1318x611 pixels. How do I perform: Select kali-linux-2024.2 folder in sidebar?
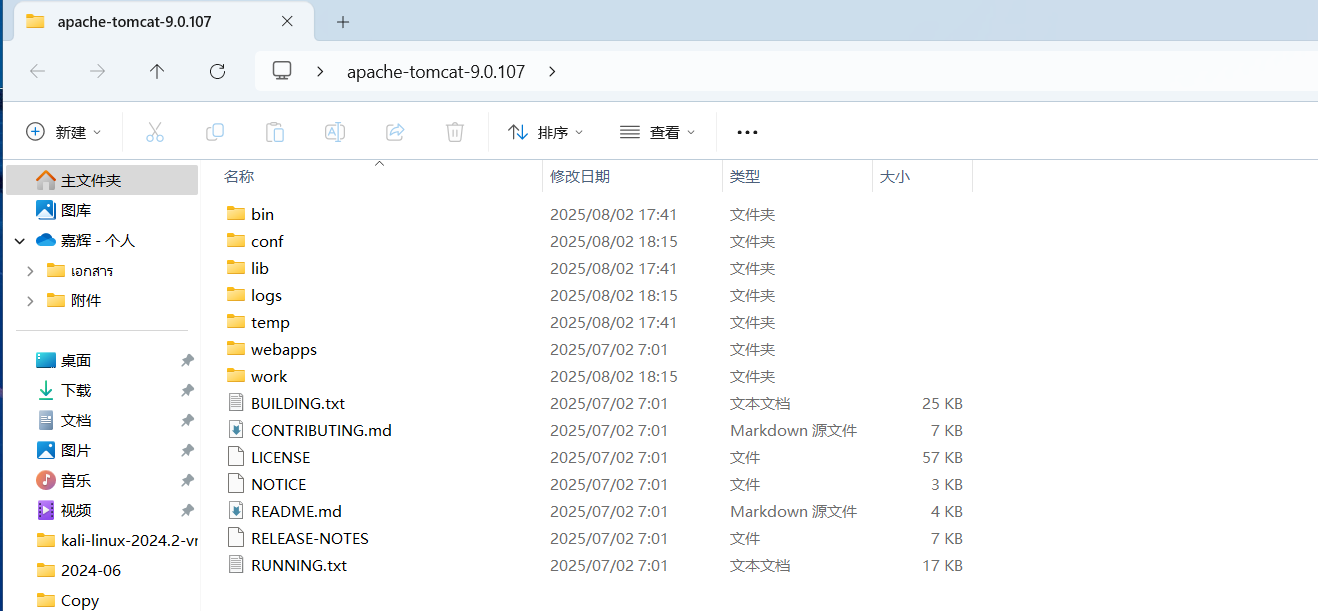click(x=117, y=540)
